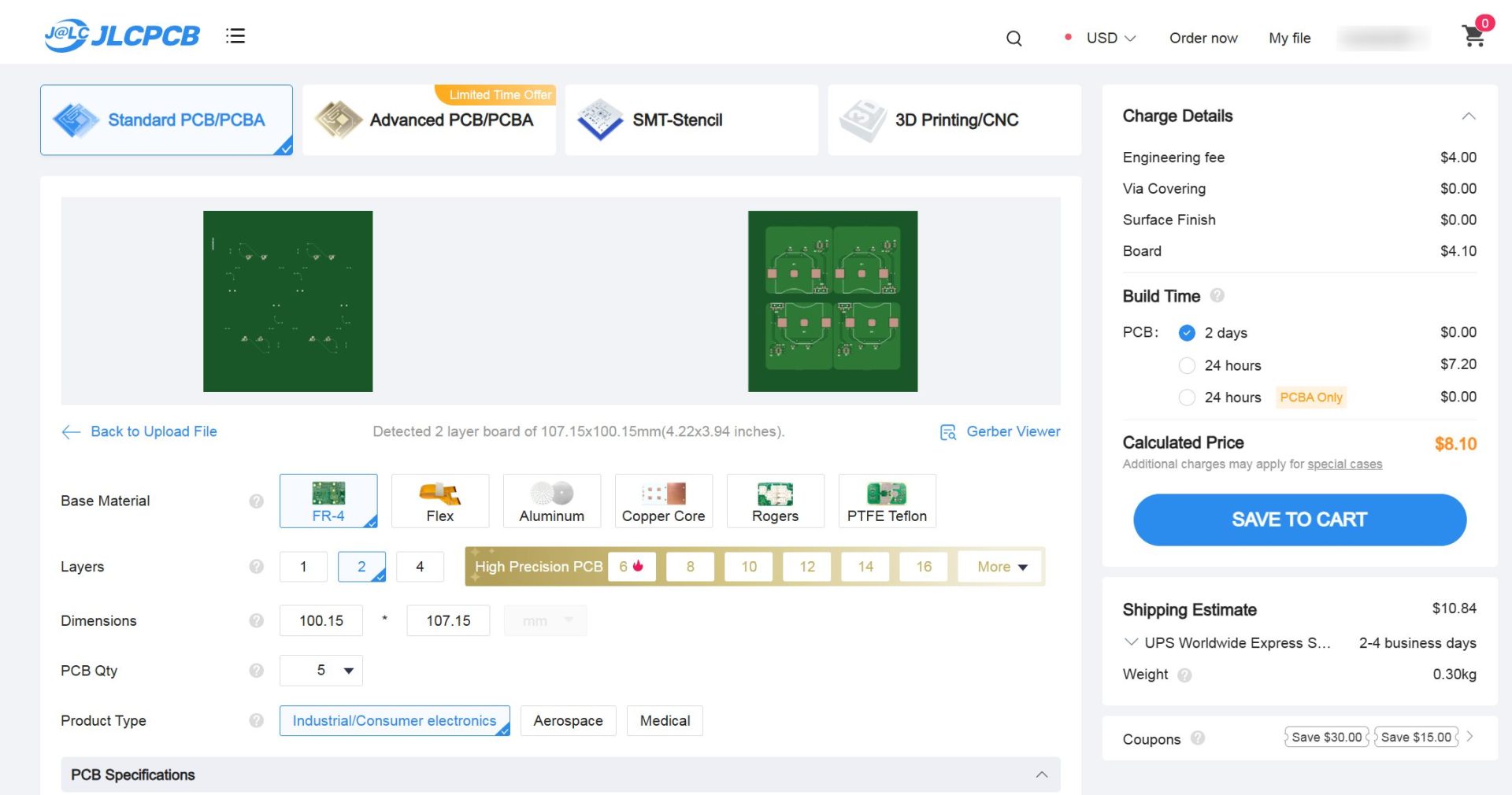The image size is (1512, 795).
Task: Switch to Advanced PCB/PCBA tab
Action: pyautogui.click(x=429, y=120)
